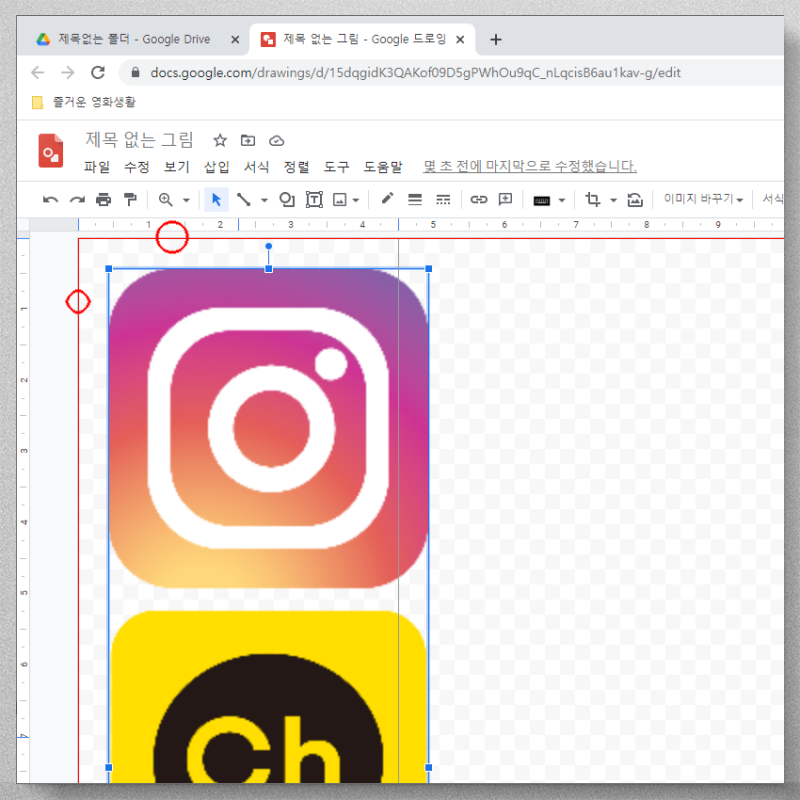Viewport: 800px width, 800px height.
Task: Click the lock site info icon
Action: (135, 72)
